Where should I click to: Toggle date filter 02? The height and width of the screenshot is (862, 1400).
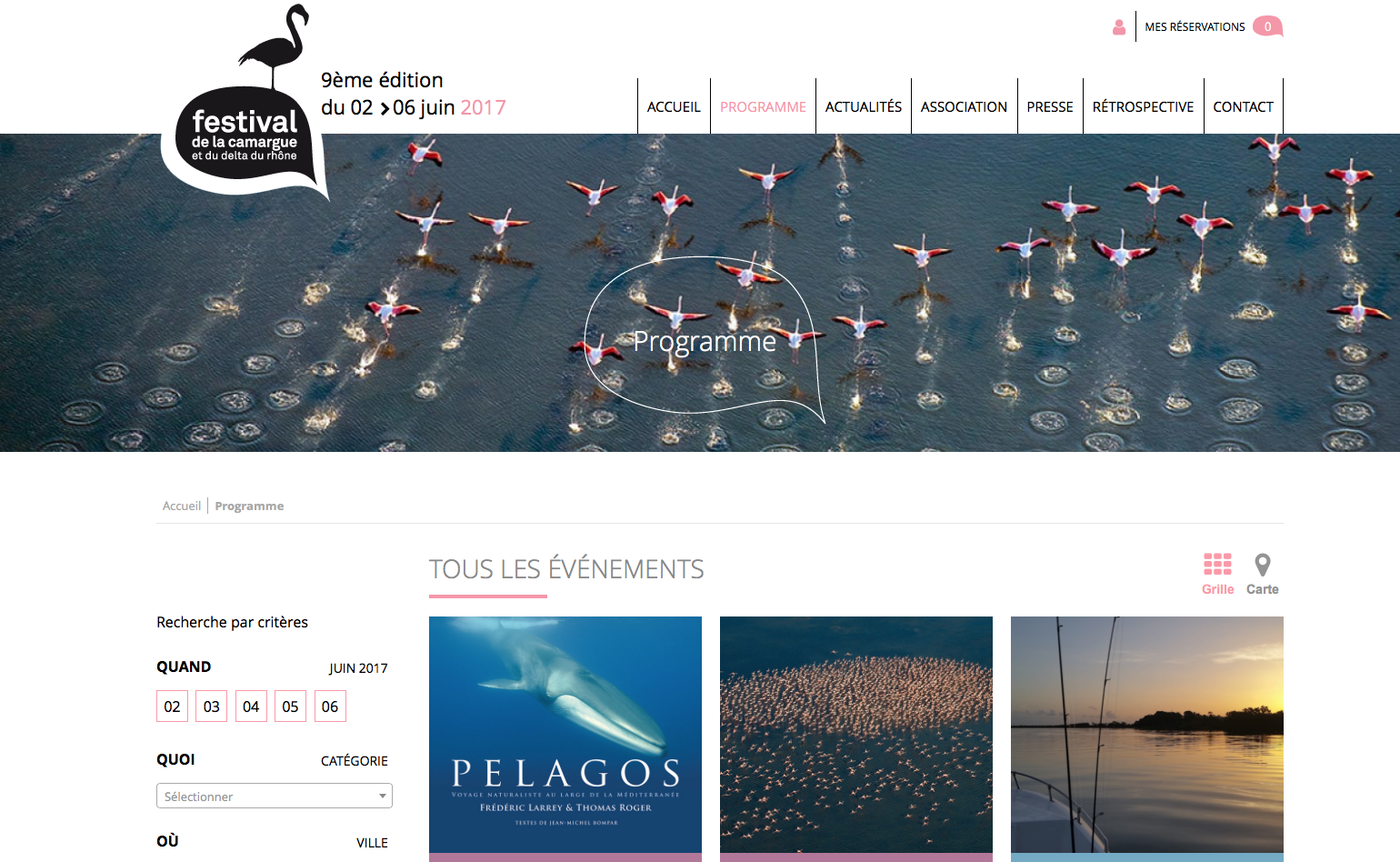tap(172, 707)
